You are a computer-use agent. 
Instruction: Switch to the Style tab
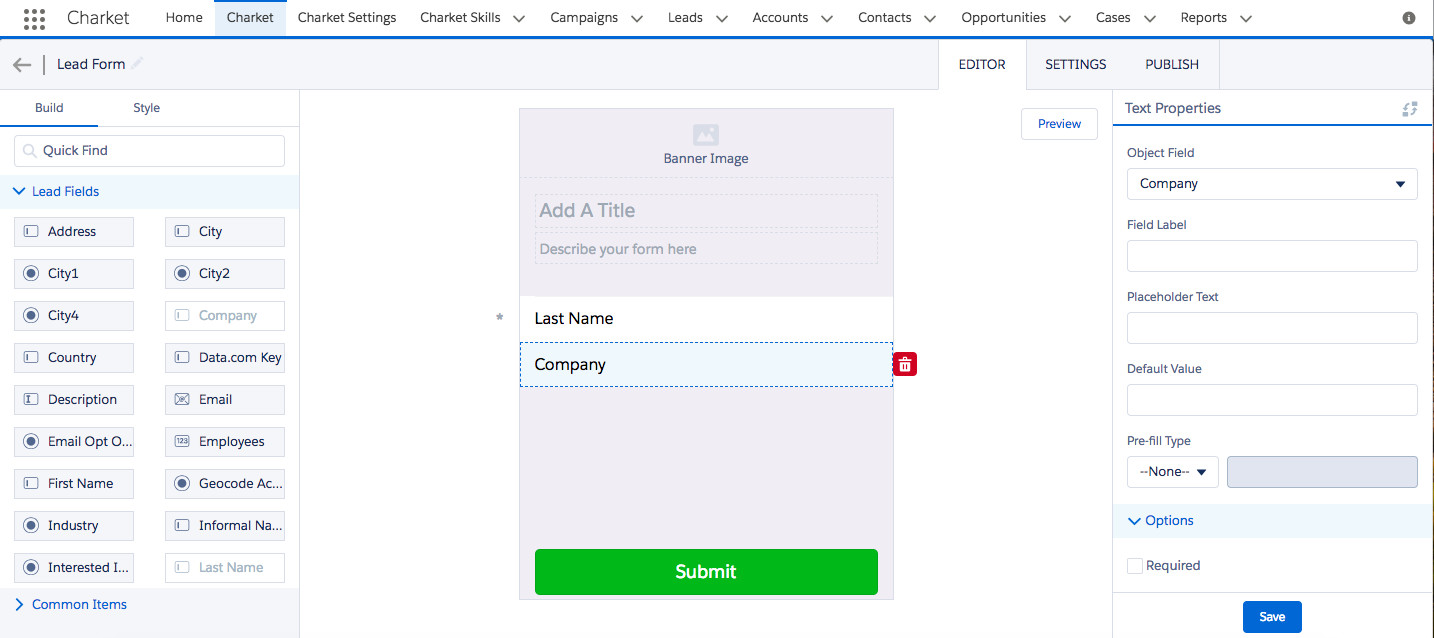[146, 108]
